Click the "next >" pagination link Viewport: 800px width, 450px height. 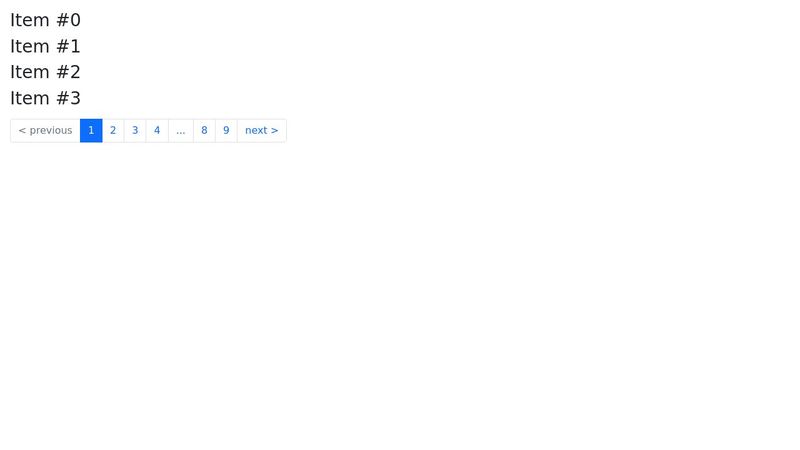[262, 131]
